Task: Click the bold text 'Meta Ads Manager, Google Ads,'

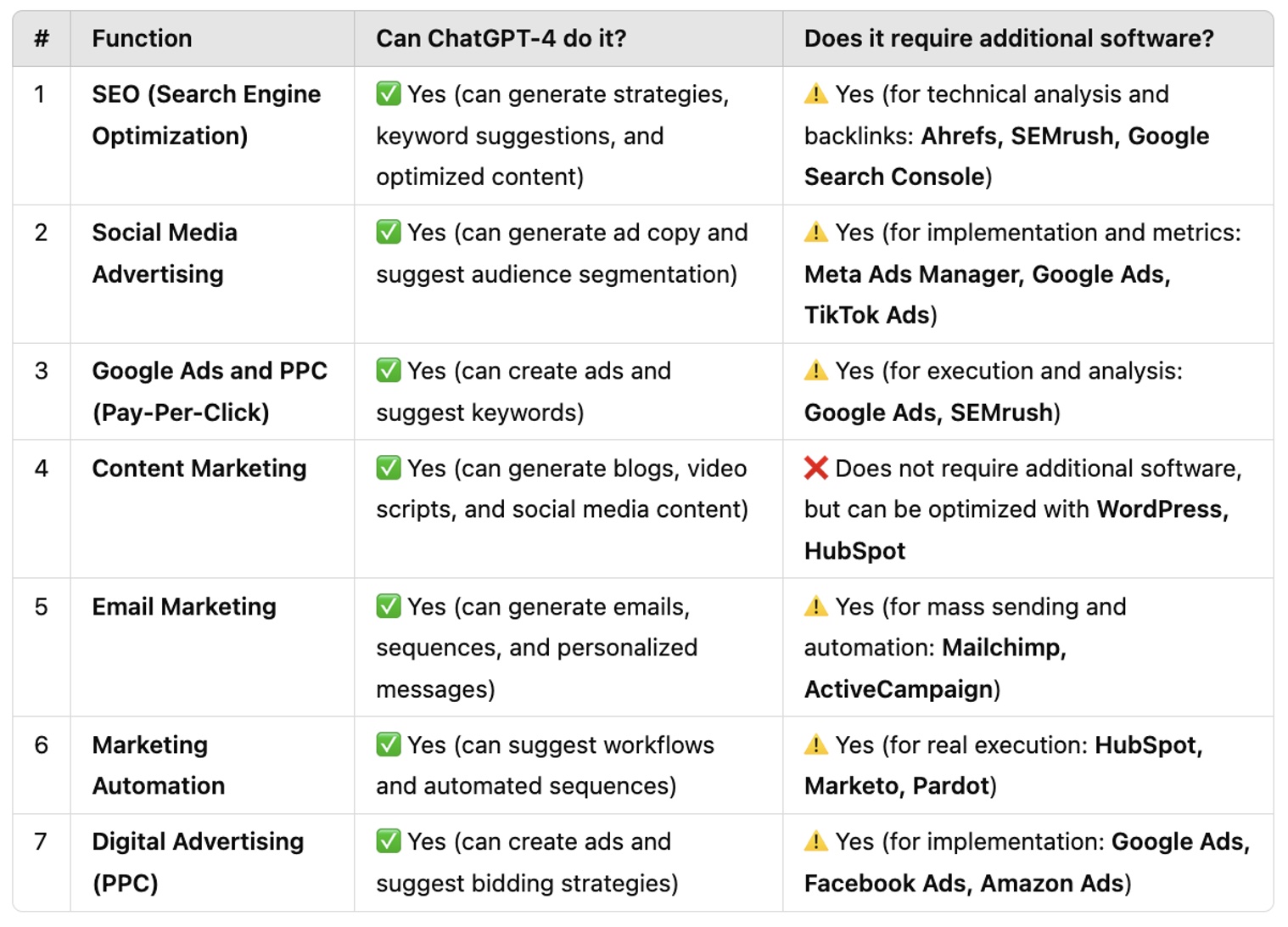Action: point(988,274)
